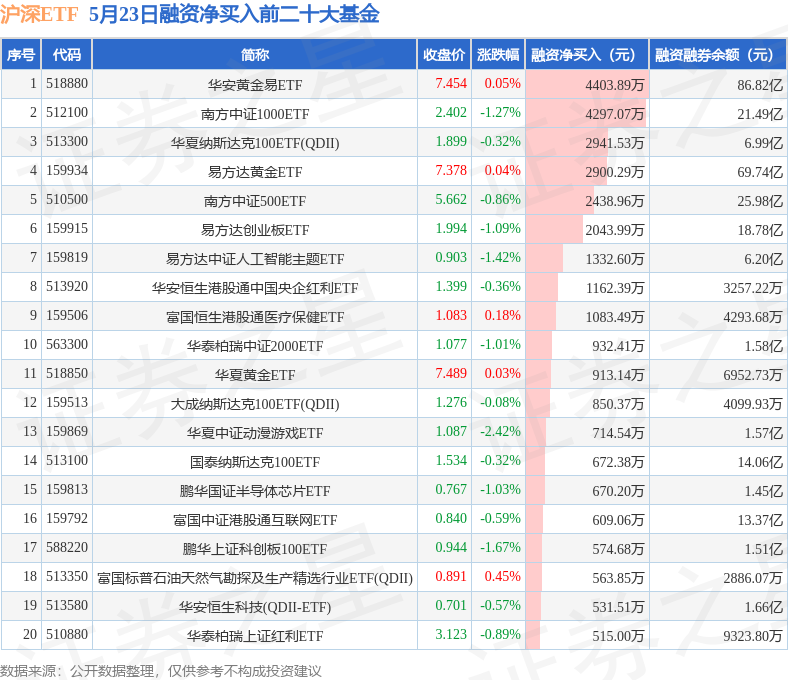Click fund code 563300
This screenshot has width=788, height=680.
[67, 345]
